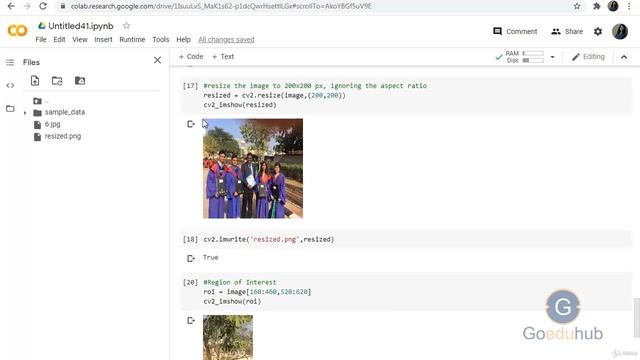This screenshot has height=360, width=640.
Task: Click the browser forward arrow
Action: click(27, 6)
